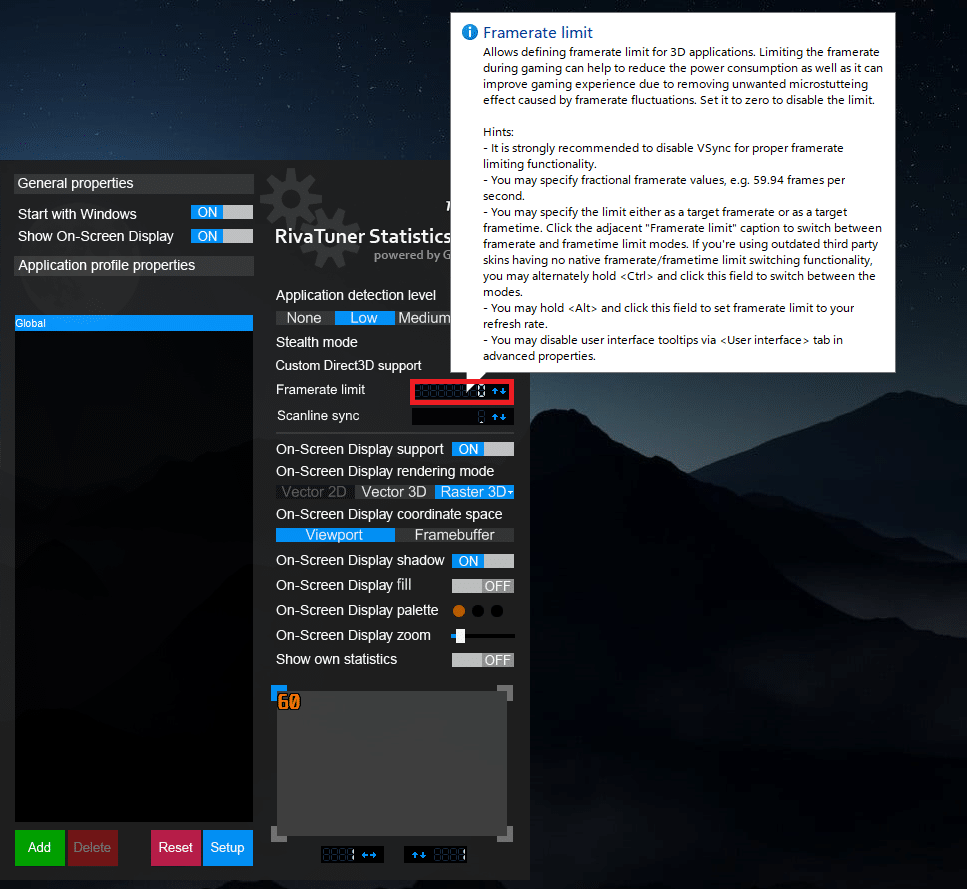The image size is (967, 889).
Task: Click the orange 60 OSD preview counter
Action: point(289,702)
